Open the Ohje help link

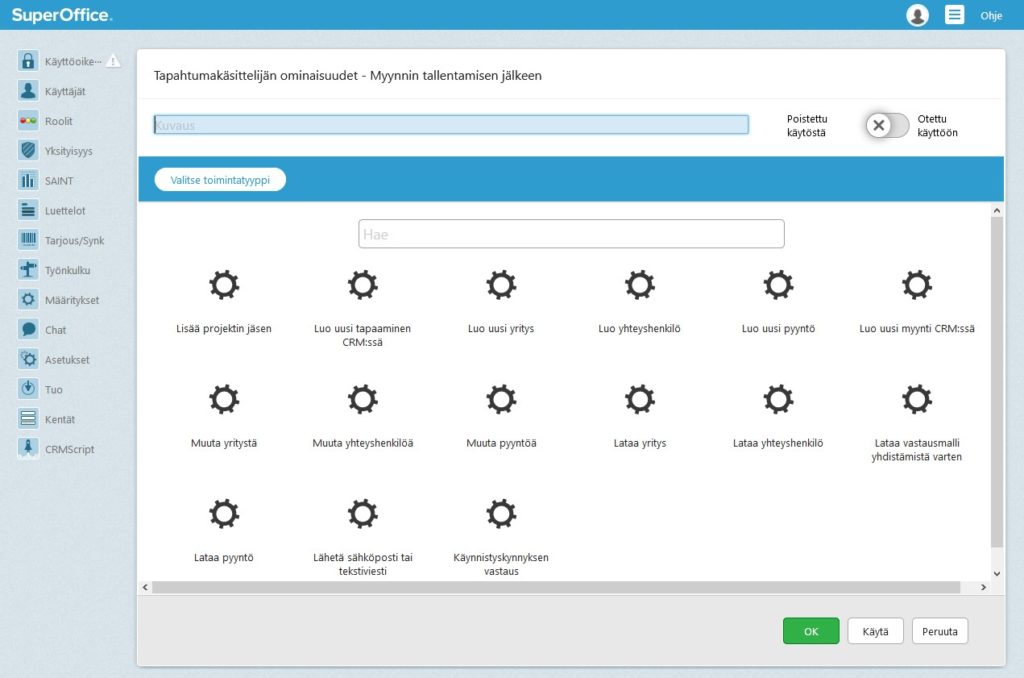990,16
